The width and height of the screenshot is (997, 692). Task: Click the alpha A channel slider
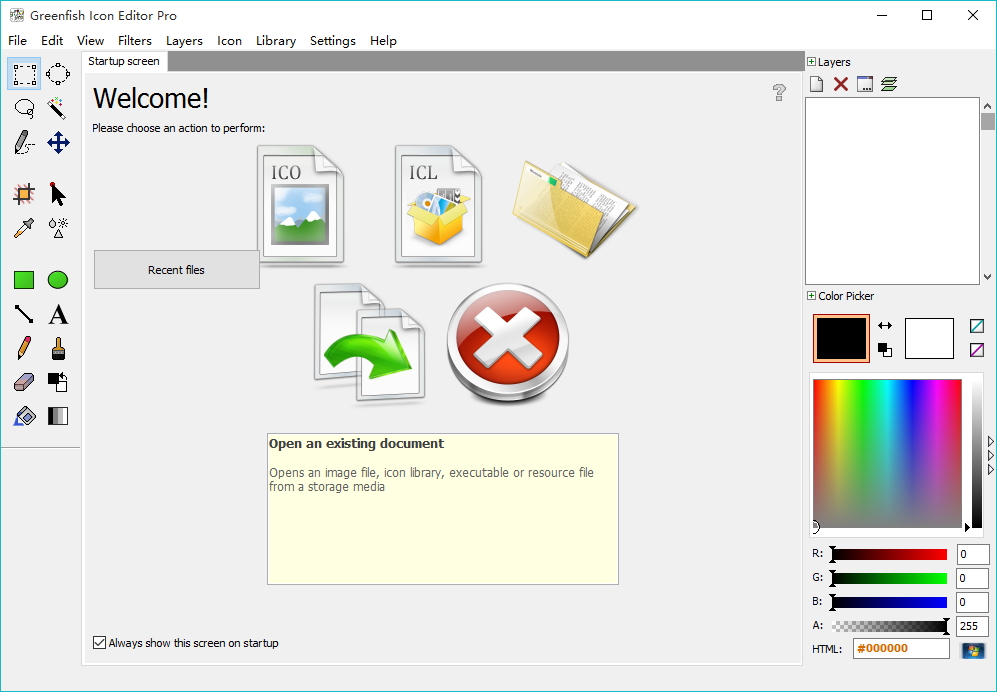coord(889,626)
